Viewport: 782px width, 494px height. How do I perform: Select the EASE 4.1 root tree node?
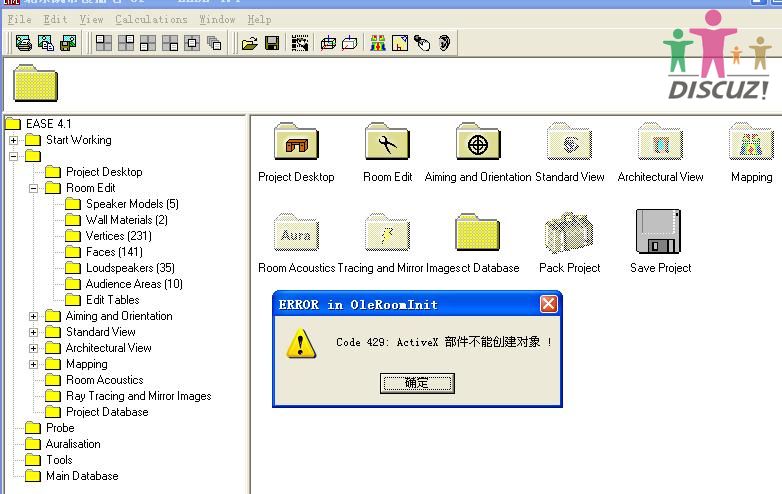click(x=48, y=124)
